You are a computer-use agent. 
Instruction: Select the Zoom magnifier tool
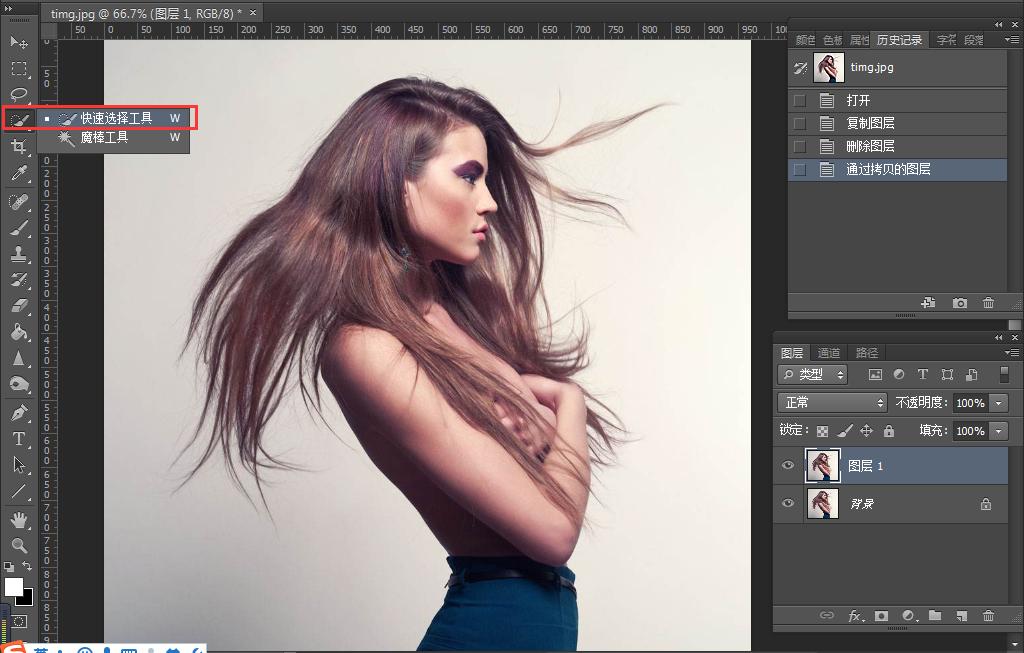pyautogui.click(x=19, y=545)
